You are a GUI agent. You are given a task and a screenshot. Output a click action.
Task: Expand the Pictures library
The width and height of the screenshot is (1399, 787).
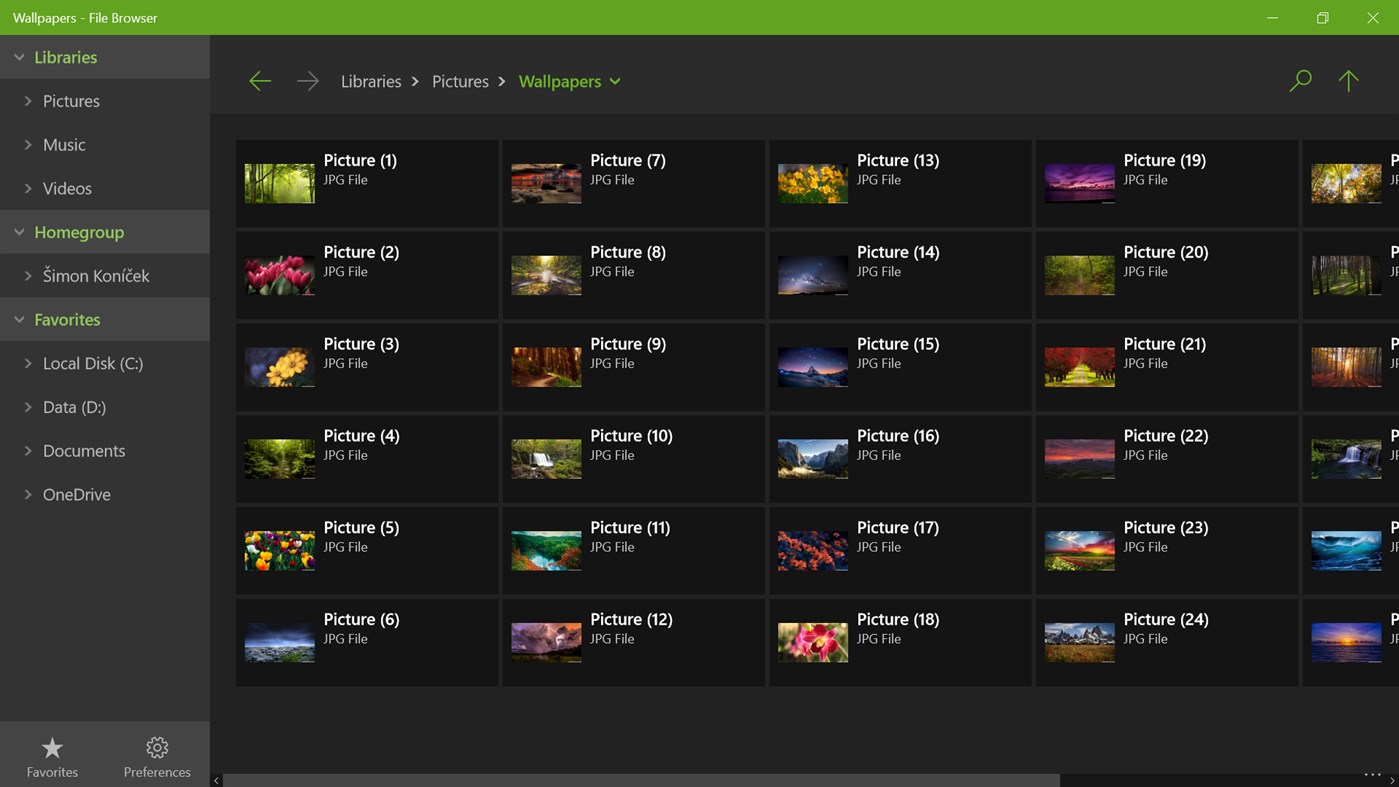tap(28, 101)
